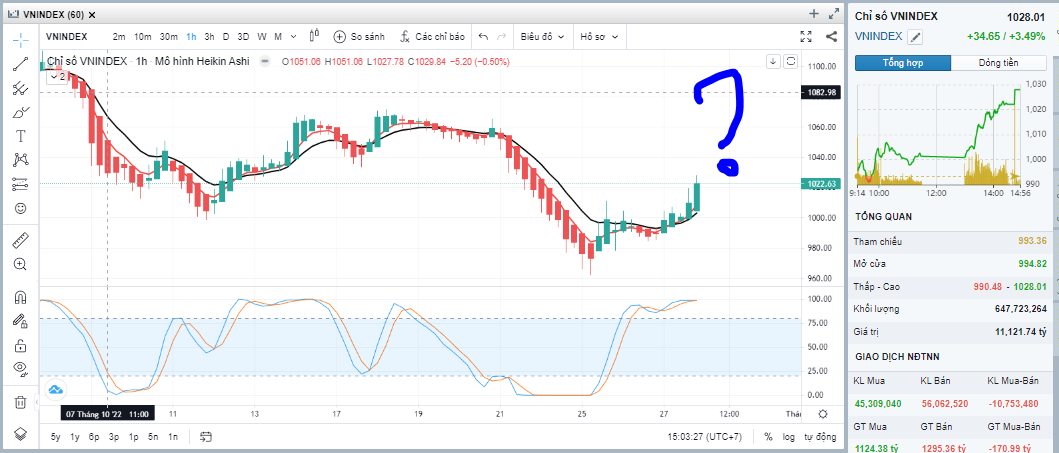Set range to 5y
The height and width of the screenshot is (453, 1059).
tap(55, 436)
